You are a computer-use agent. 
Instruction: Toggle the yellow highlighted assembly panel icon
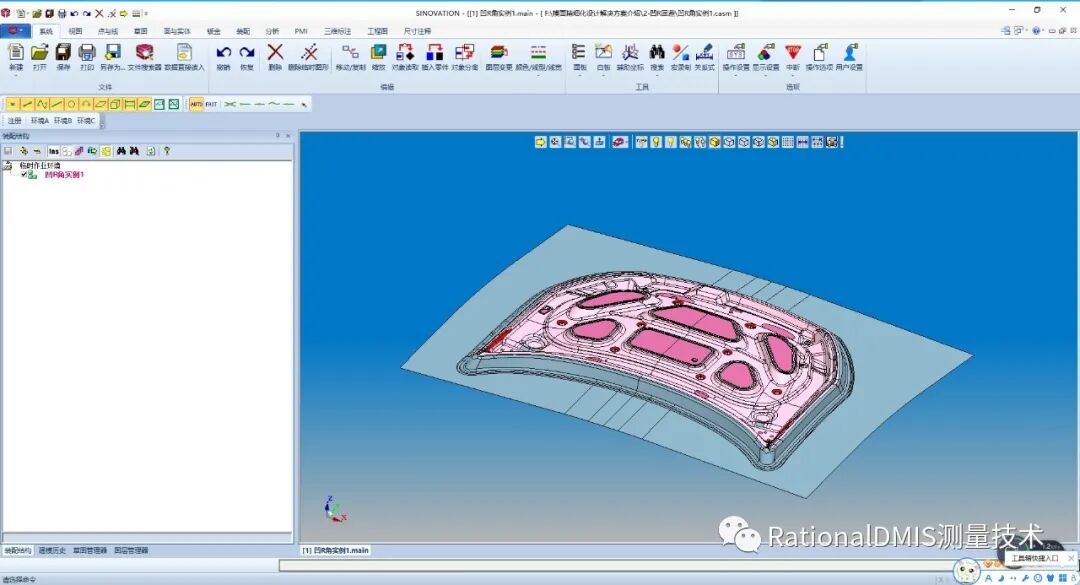click(106, 151)
